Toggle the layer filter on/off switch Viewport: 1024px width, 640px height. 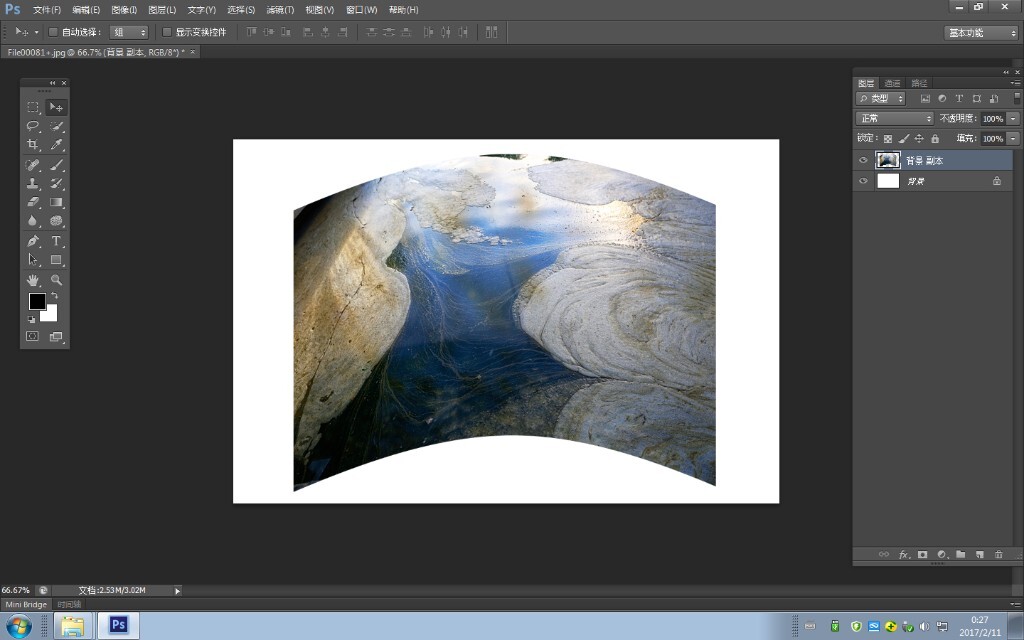tap(1017, 98)
